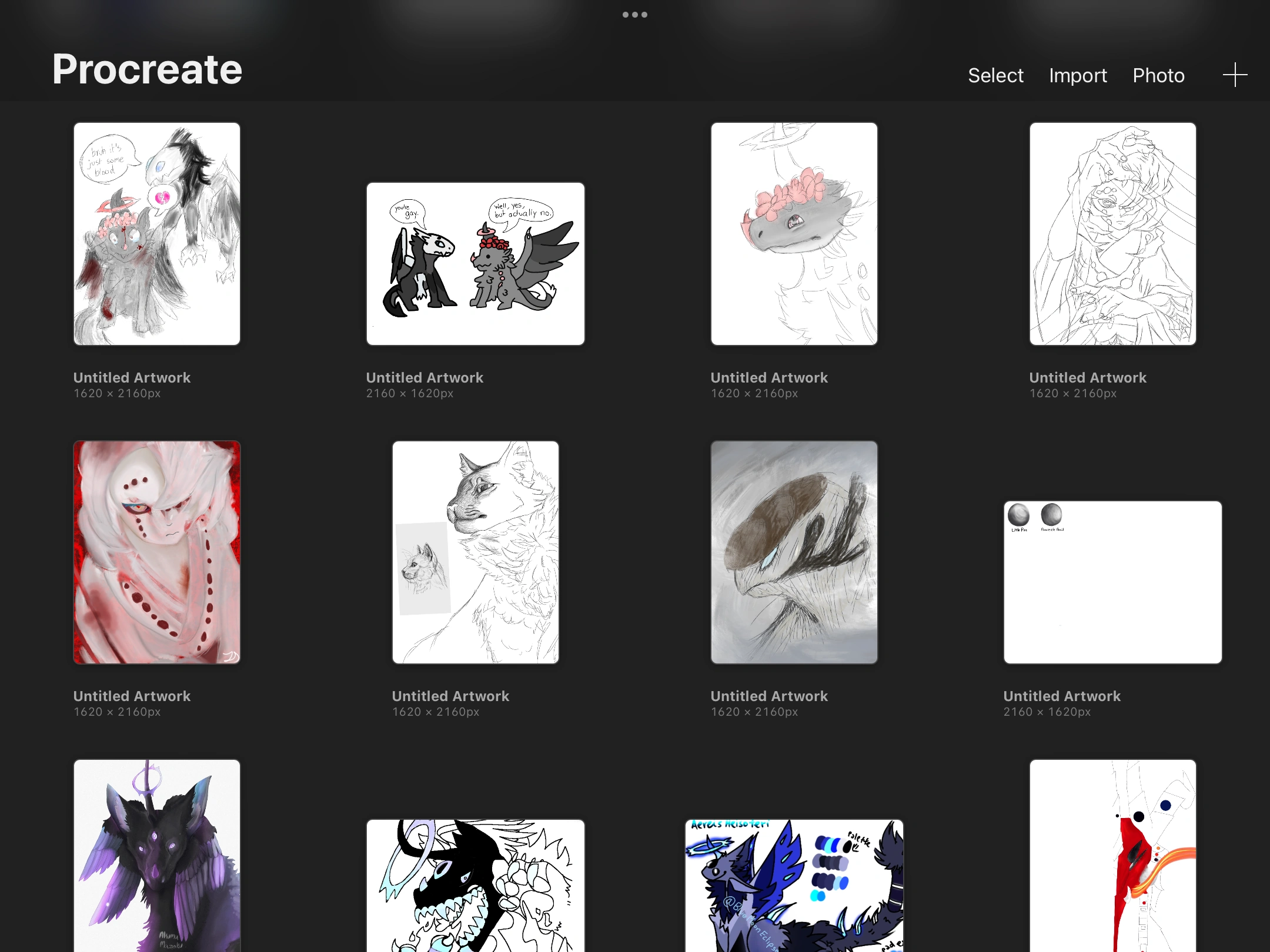This screenshot has height=952, width=1270.
Task: Insert an image using Photo
Action: click(x=1158, y=75)
